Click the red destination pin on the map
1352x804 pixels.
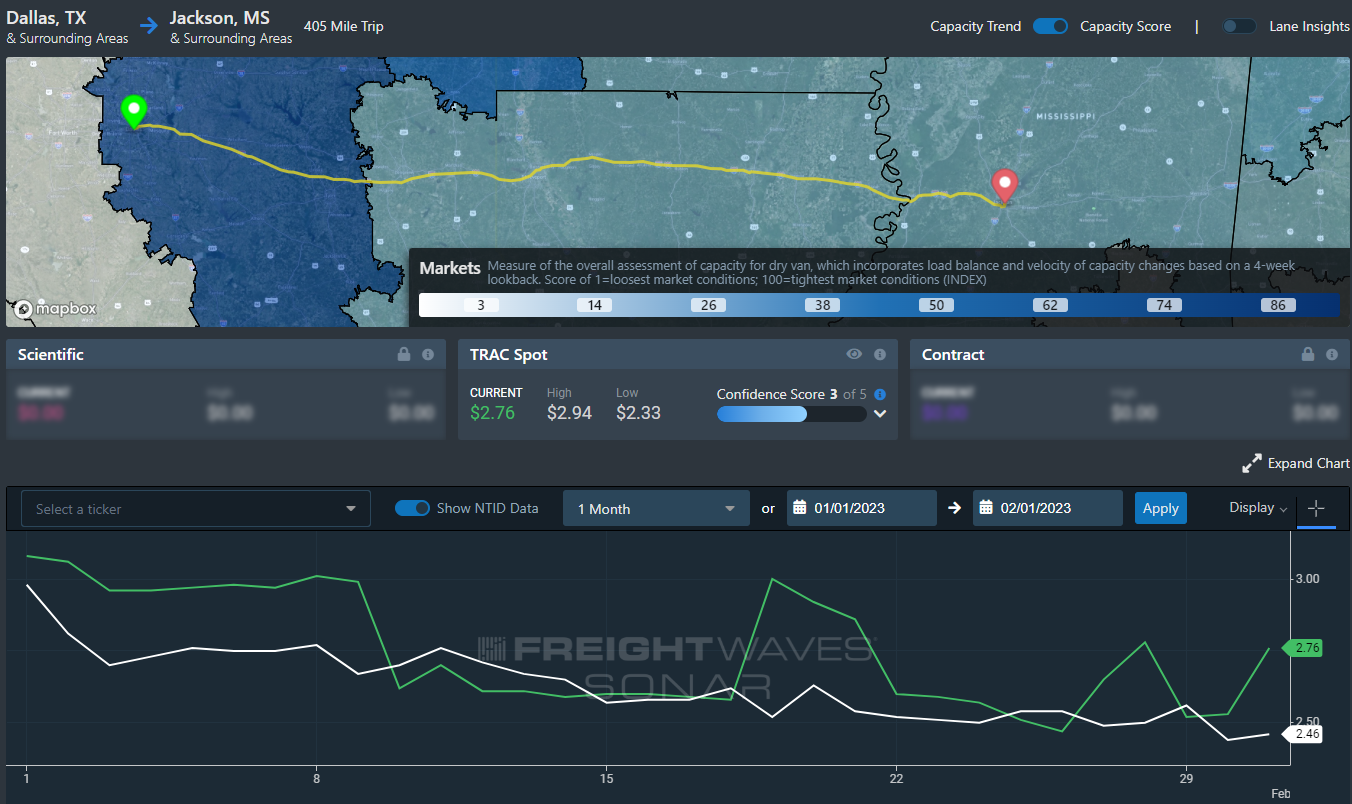click(x=1004, y=185)
